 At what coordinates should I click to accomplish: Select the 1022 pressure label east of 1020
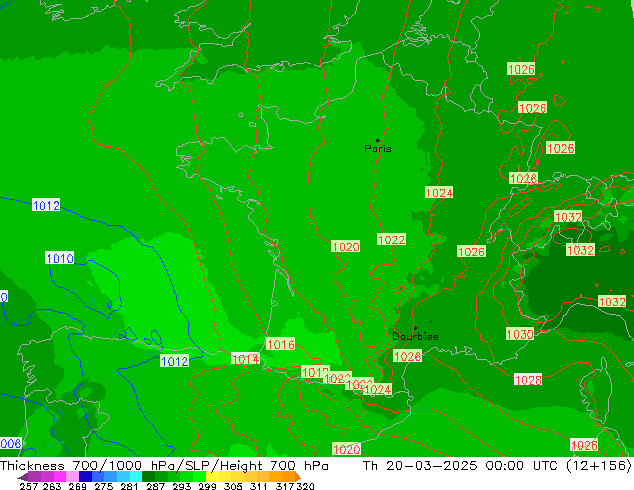point(391,239)
